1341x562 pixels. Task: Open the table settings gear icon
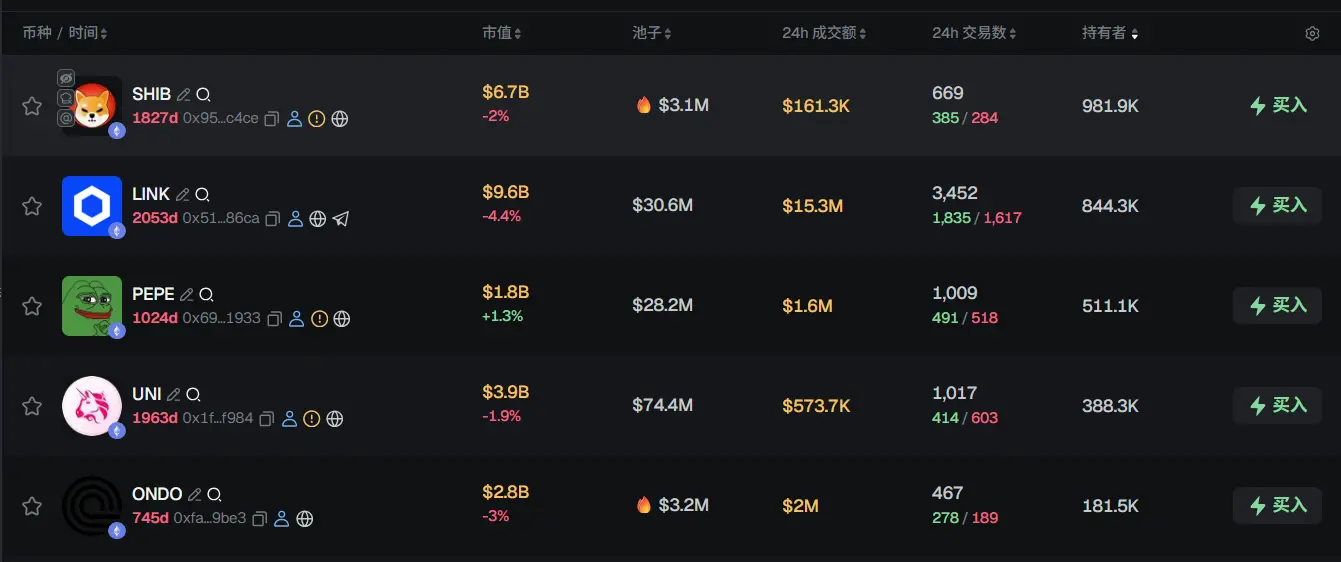(1312, 34)
